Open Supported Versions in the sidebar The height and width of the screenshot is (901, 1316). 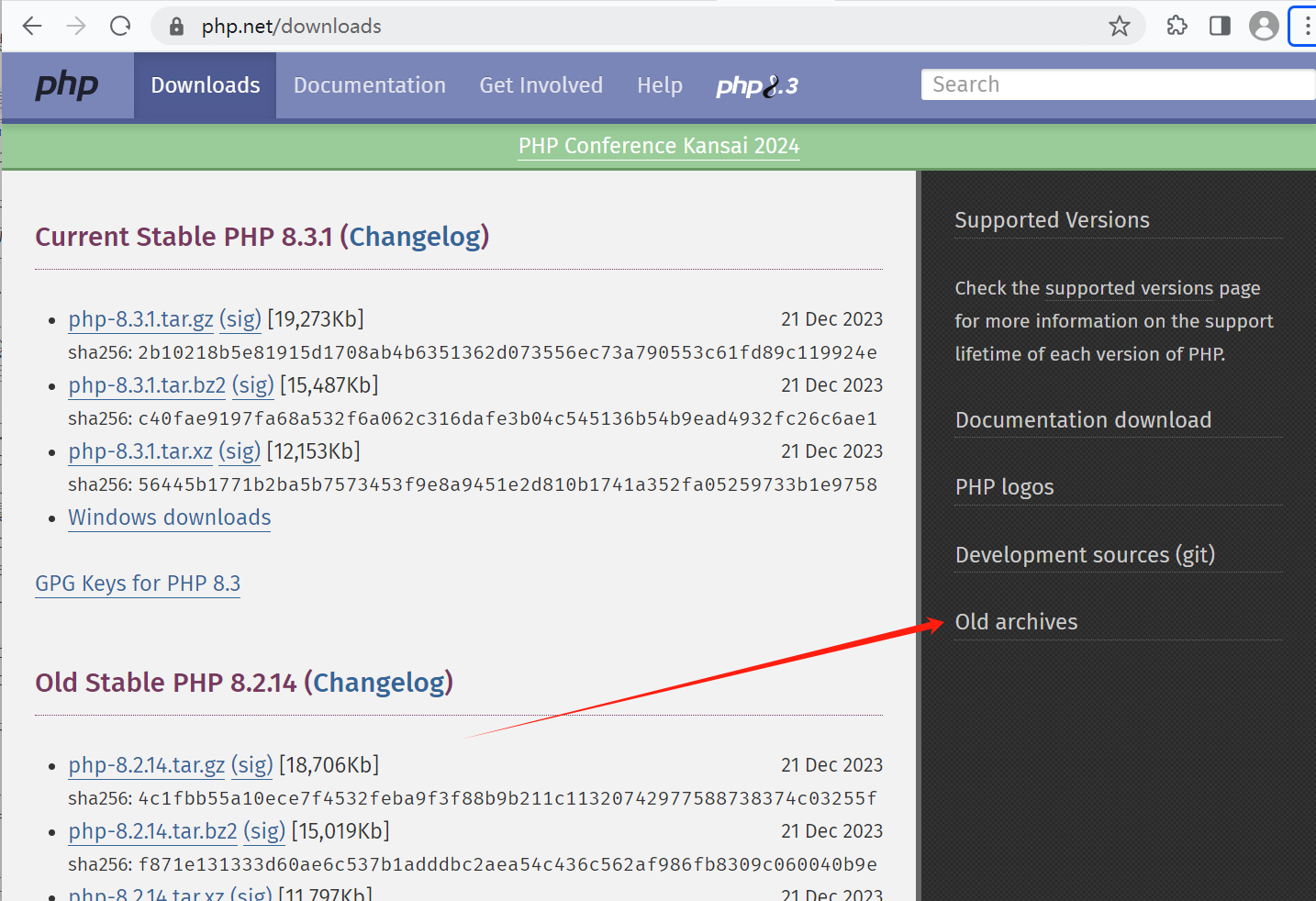[1052, 220]
